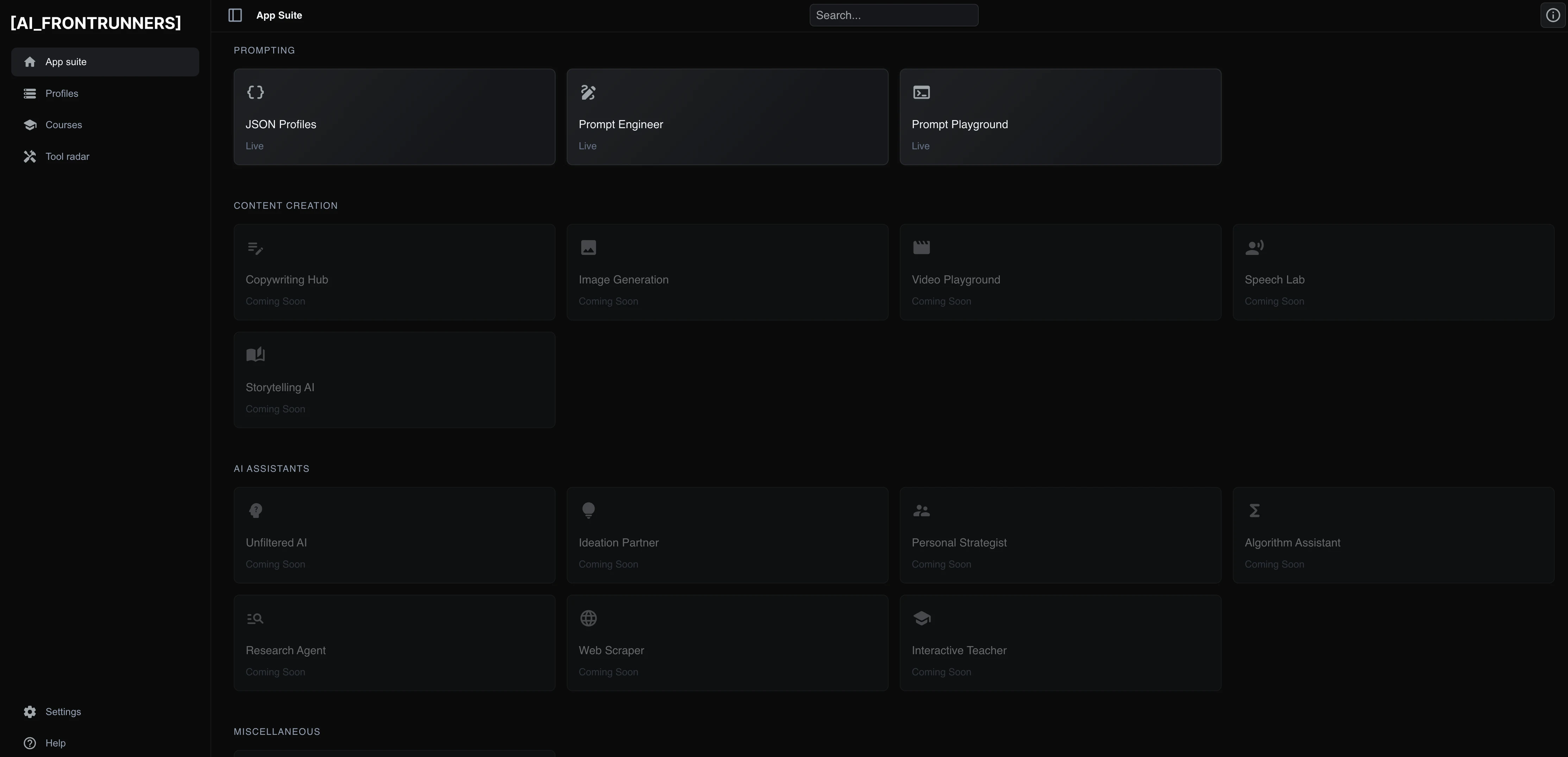
Task: Toggle the sidebar panel icon
Action: (x=235, y=15)
